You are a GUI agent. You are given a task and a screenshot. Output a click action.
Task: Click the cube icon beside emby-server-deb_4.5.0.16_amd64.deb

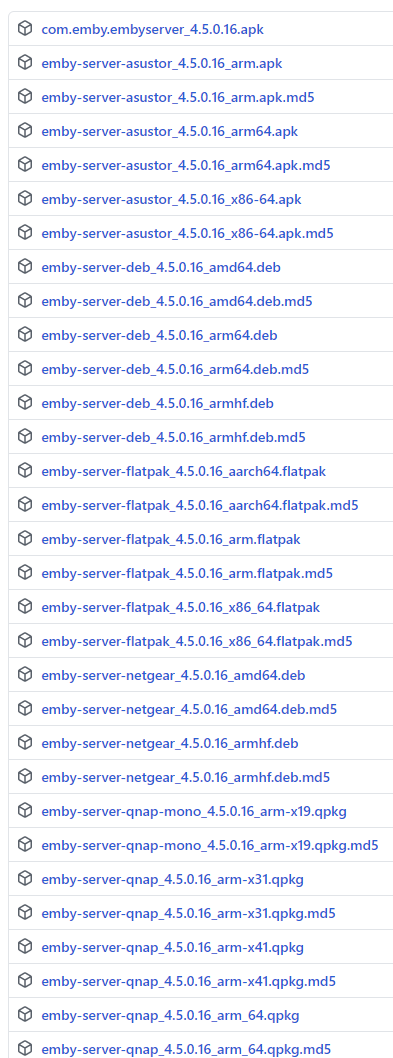click(x=25, y=267)
